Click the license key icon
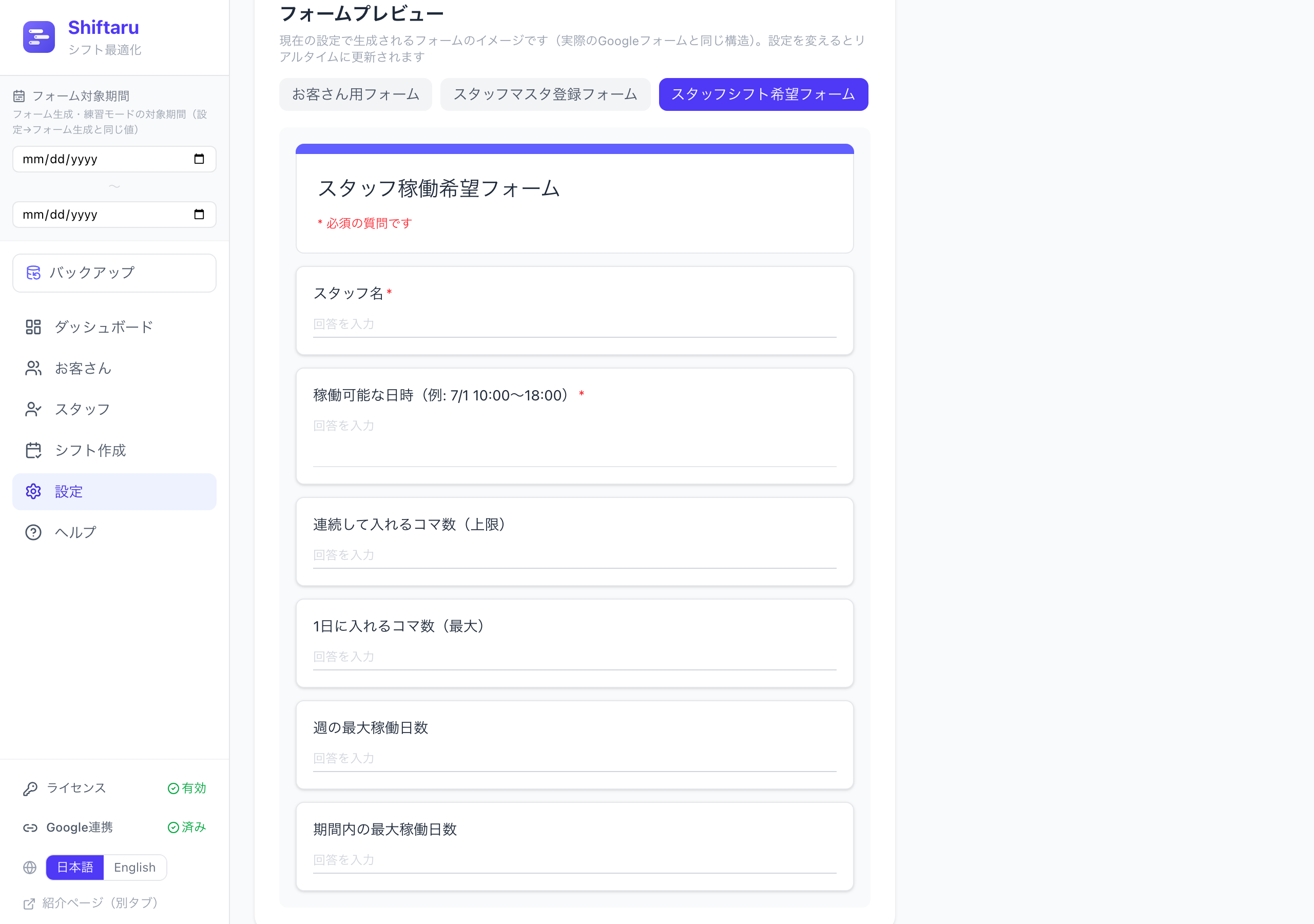This screenshot has height=924, width=1314. [x=30, y=789]
